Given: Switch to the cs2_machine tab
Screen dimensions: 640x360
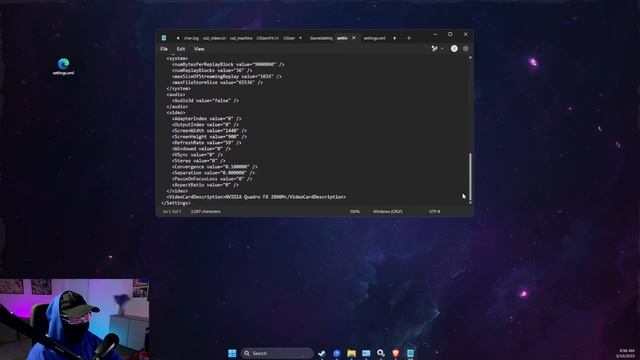Looking at the screenshot, I should coord(241,38).
